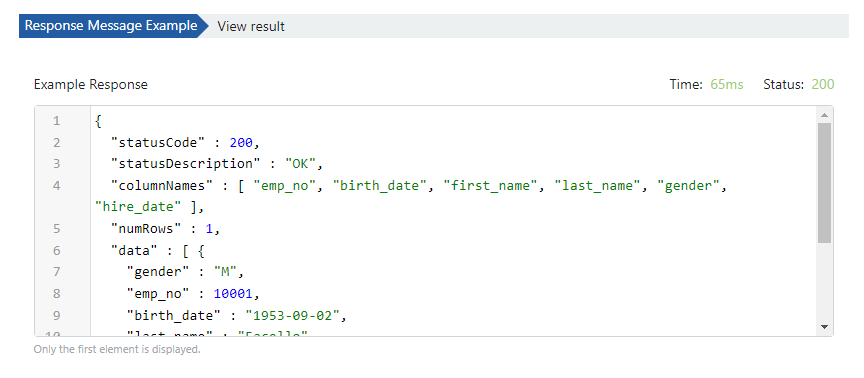864x378 pixels.
Task: Click the "OK" statusDescription value
Action: click(300, 164)
